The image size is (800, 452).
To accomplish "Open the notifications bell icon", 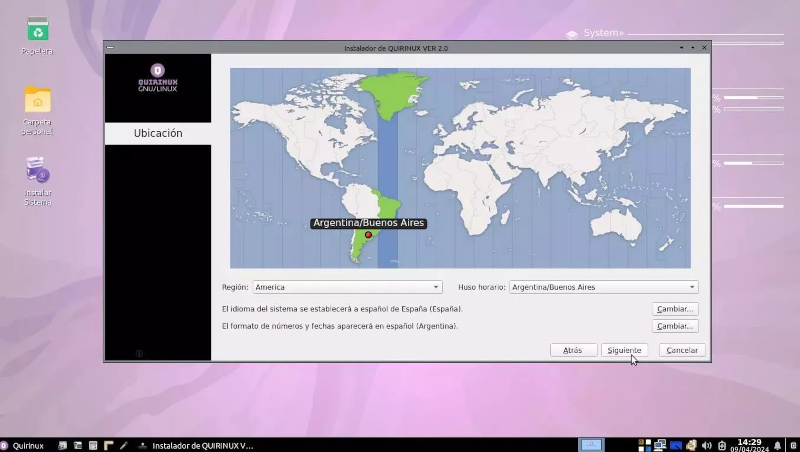I will tap(778, 445).
